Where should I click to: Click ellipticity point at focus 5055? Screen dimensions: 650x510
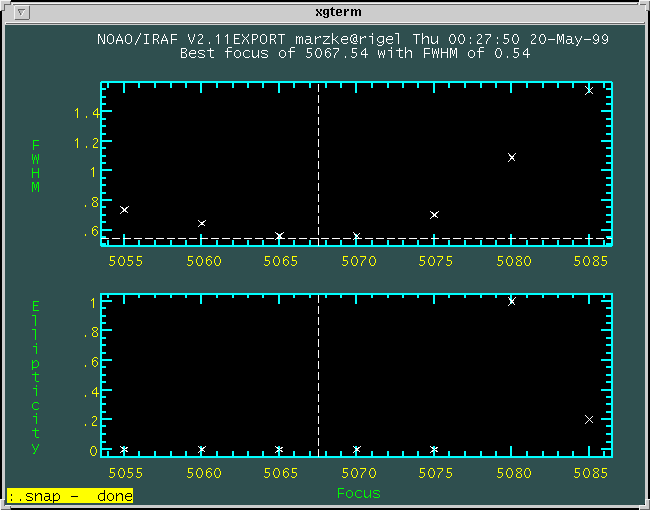tap(124, 450)
